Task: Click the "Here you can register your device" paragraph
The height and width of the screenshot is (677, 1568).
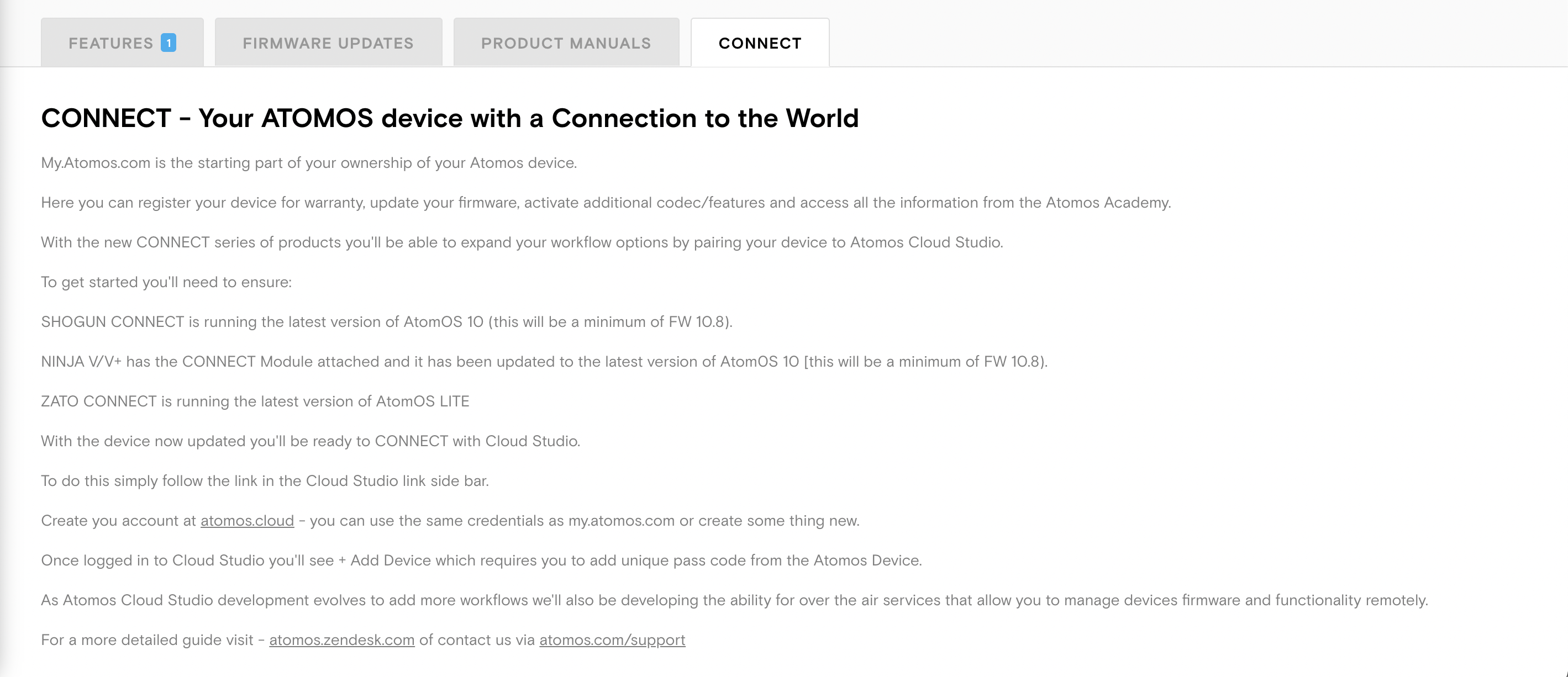Action: (x=606, y=203)
